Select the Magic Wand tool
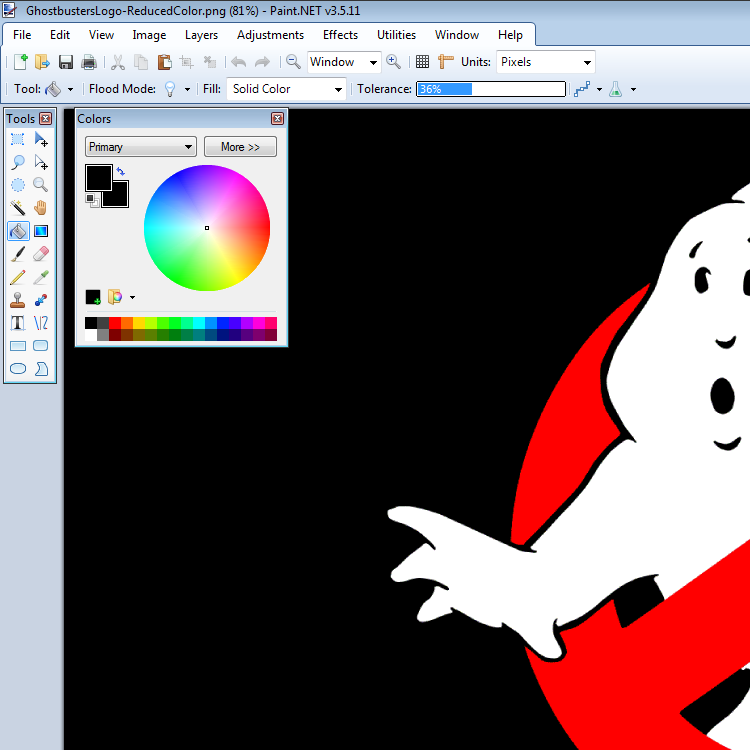 tap(18, 208)
